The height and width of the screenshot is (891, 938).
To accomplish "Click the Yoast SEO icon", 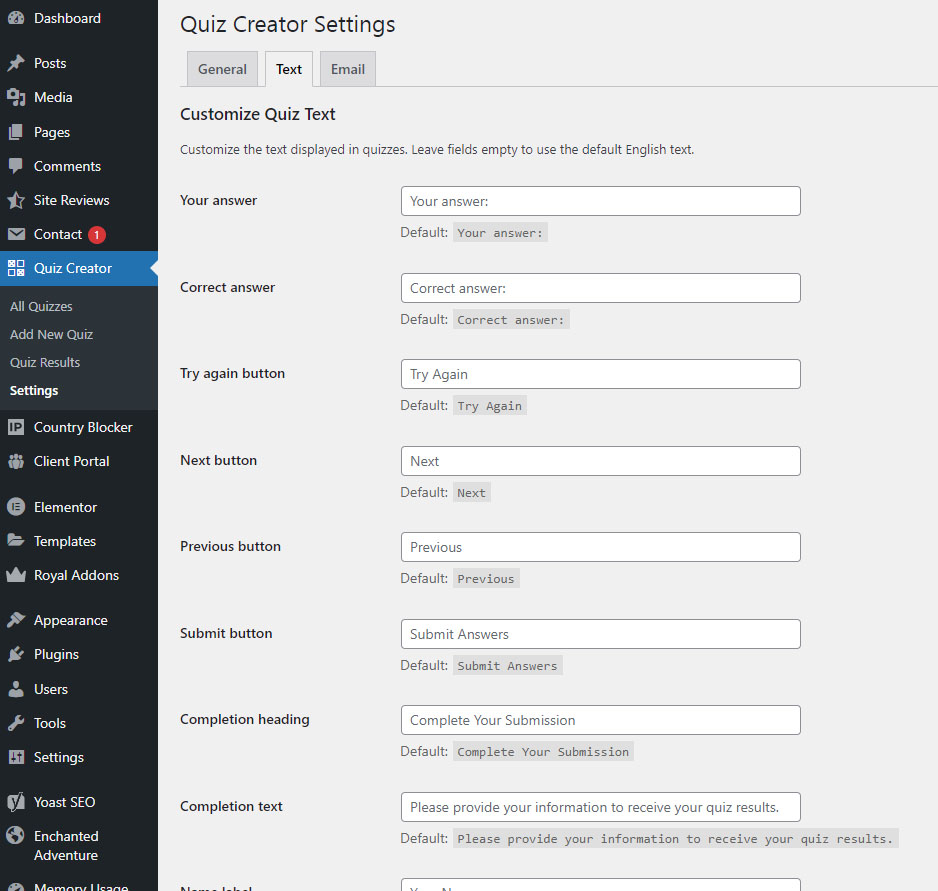I will point(16,802).
